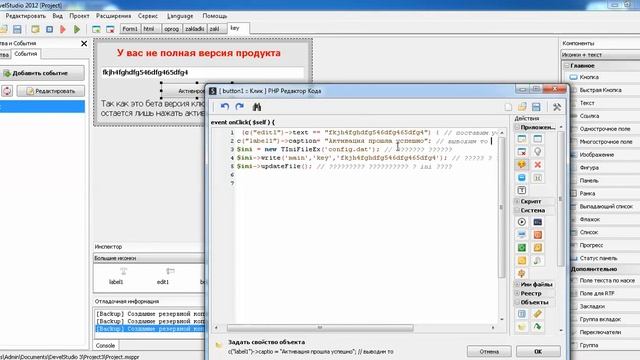The height and width of the screenshot is (360, 640).
Task: Undo the last edit in code editor
Action: click(x=224, y=107)
